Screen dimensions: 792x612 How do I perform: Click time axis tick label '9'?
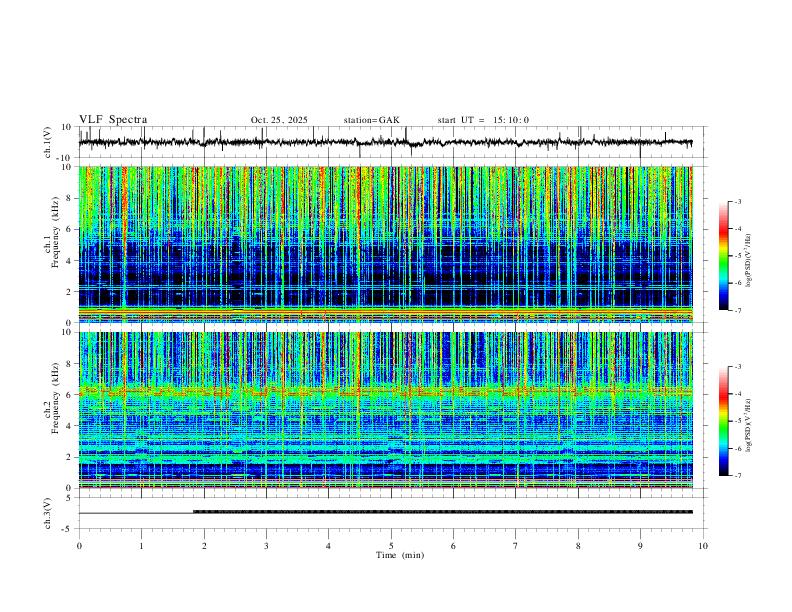pos(640,546)
